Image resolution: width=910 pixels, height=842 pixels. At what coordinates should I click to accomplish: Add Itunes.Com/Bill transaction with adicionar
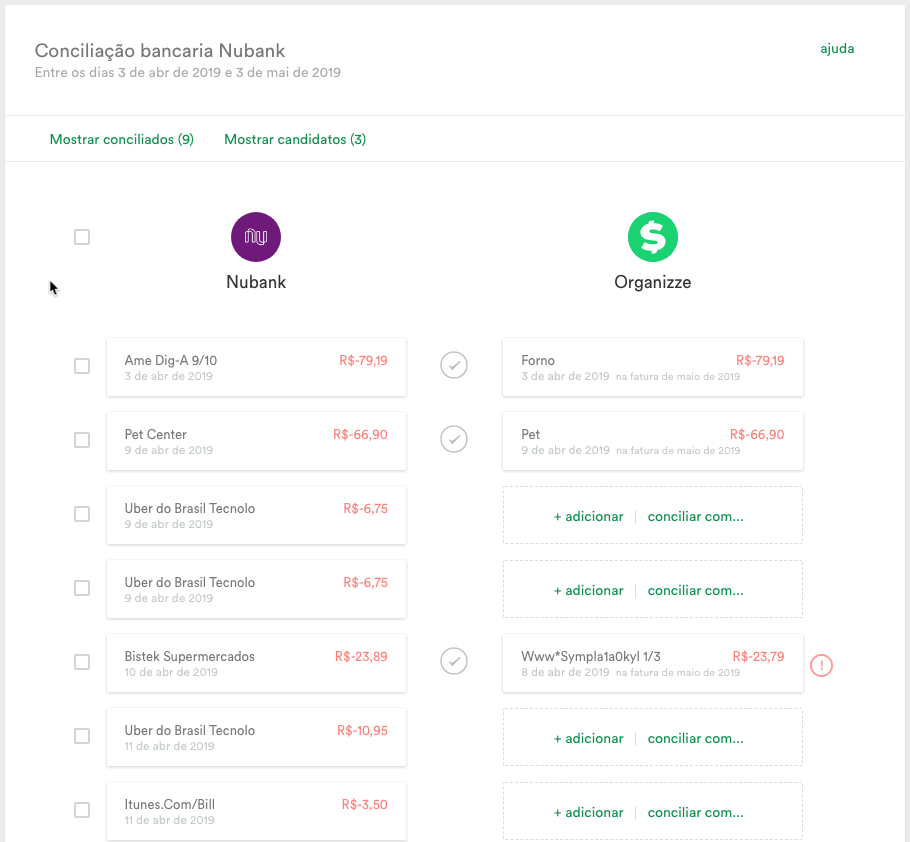[x=588, y=812]
